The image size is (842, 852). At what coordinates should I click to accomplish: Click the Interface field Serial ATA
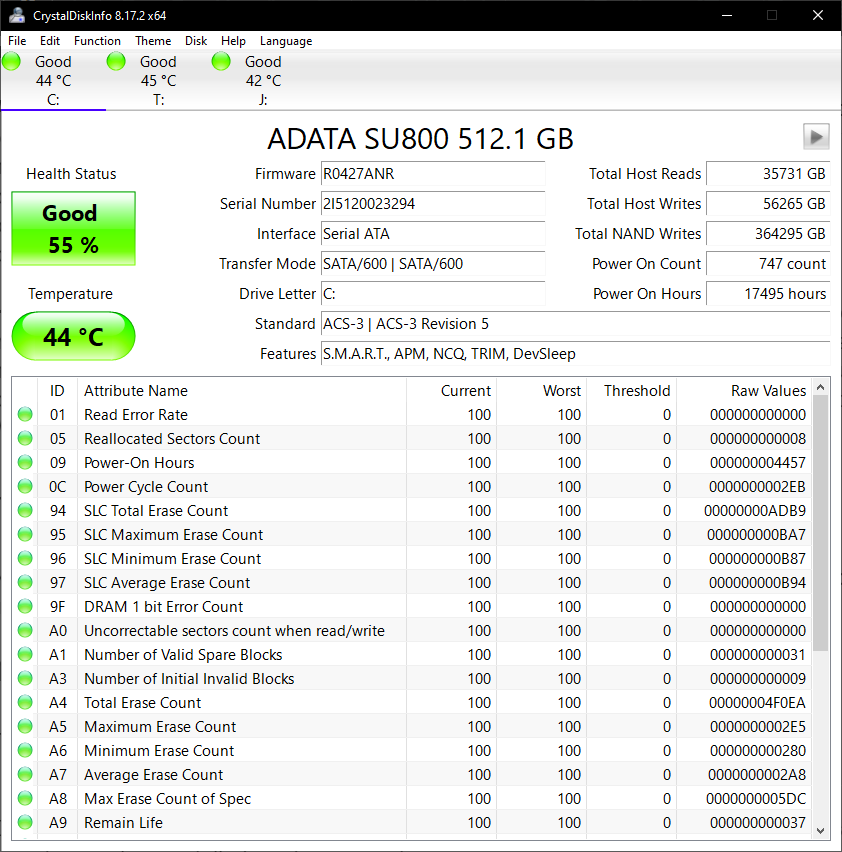pyautogui.click(x=433, y=234)
